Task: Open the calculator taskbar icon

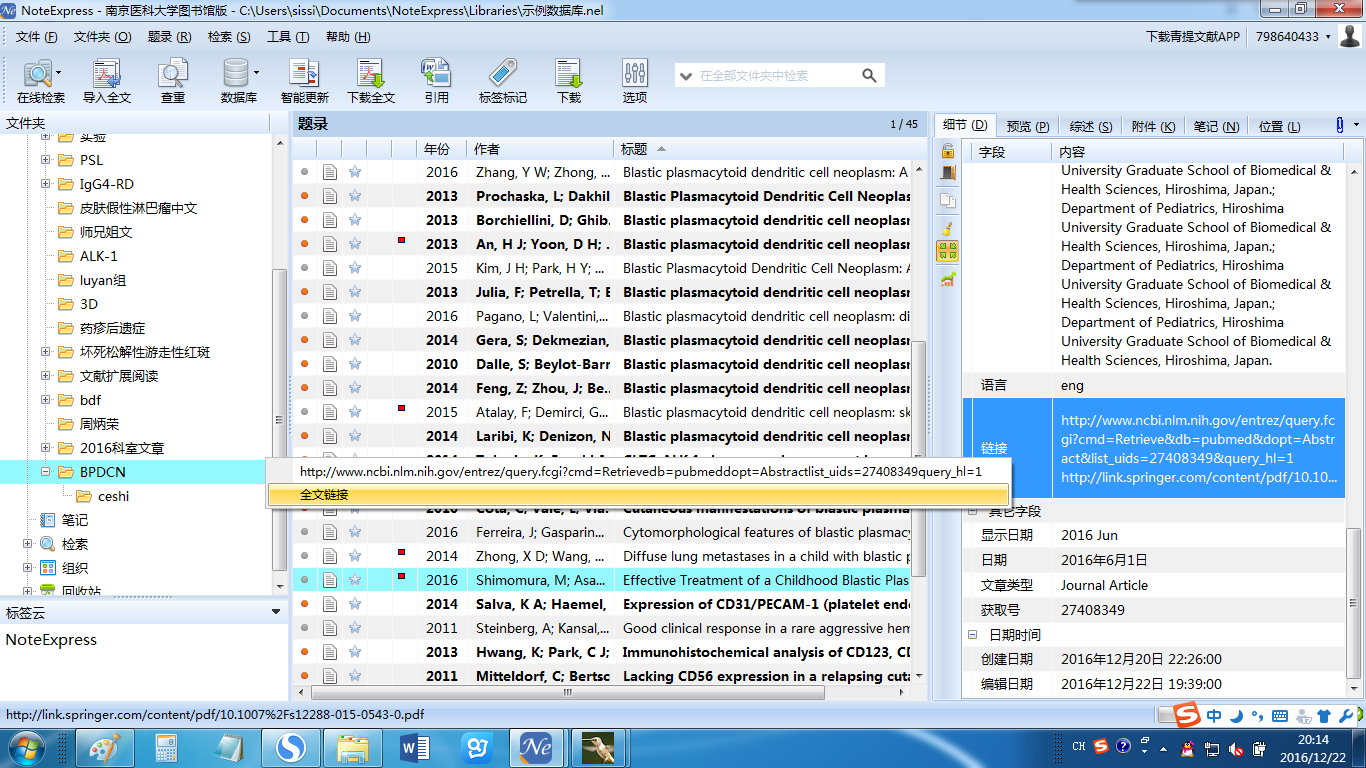Action: click(166, 747)
